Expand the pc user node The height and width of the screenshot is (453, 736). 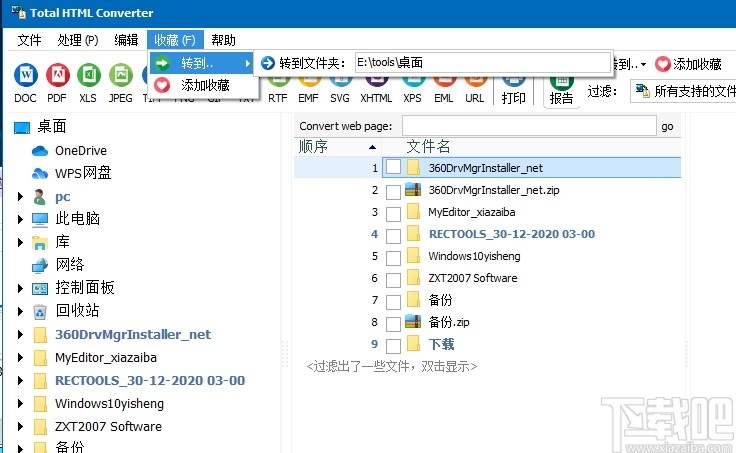20,197
